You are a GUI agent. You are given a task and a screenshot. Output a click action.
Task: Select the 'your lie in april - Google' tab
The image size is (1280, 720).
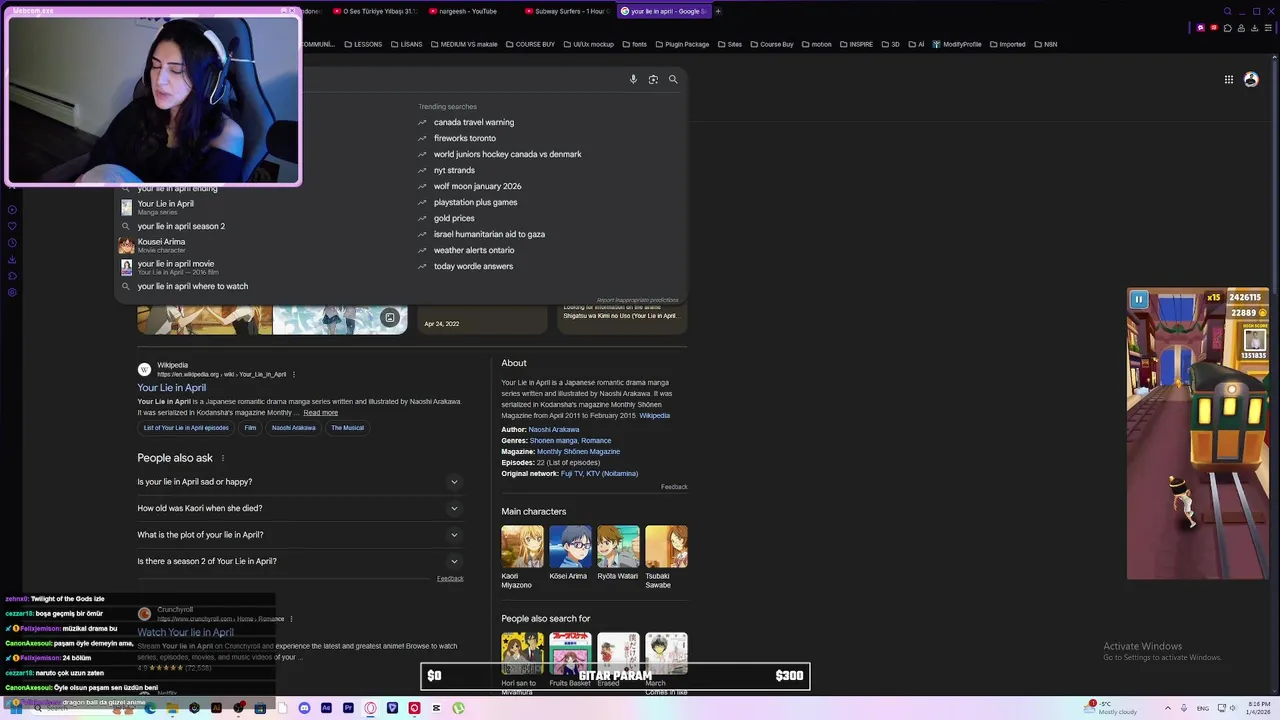point(662,11)
